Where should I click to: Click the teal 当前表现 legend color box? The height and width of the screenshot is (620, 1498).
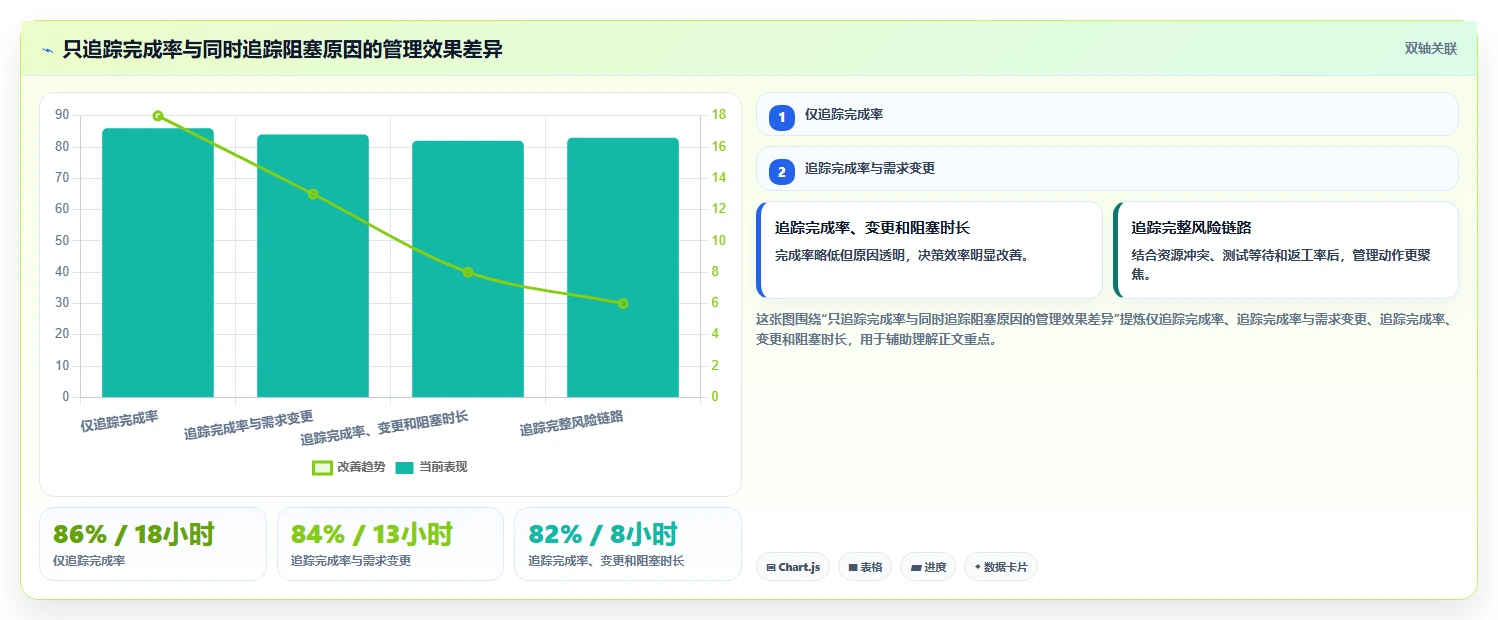tap(405, 467)
